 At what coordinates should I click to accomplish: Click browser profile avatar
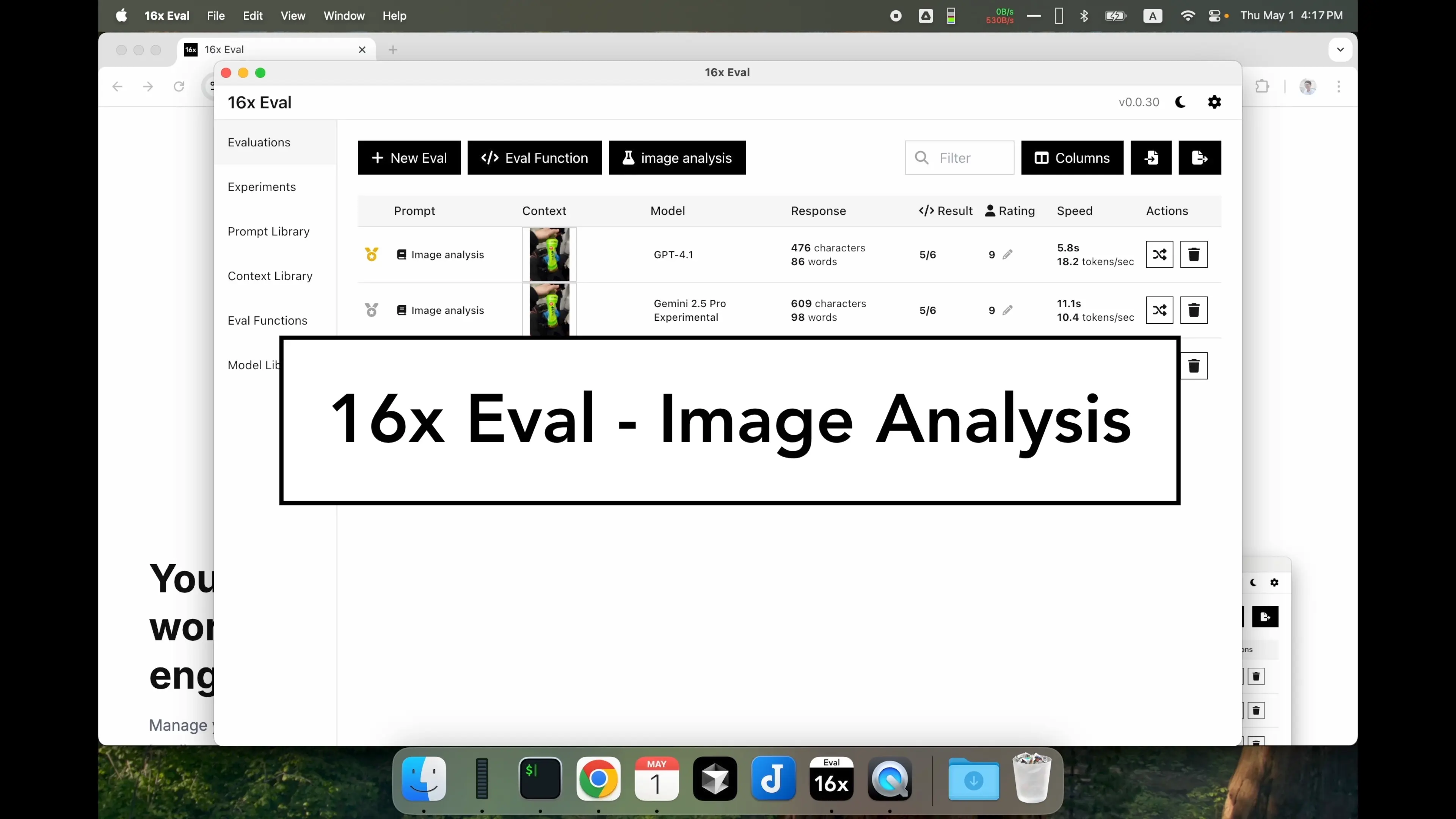click(x=1307, y=86)
